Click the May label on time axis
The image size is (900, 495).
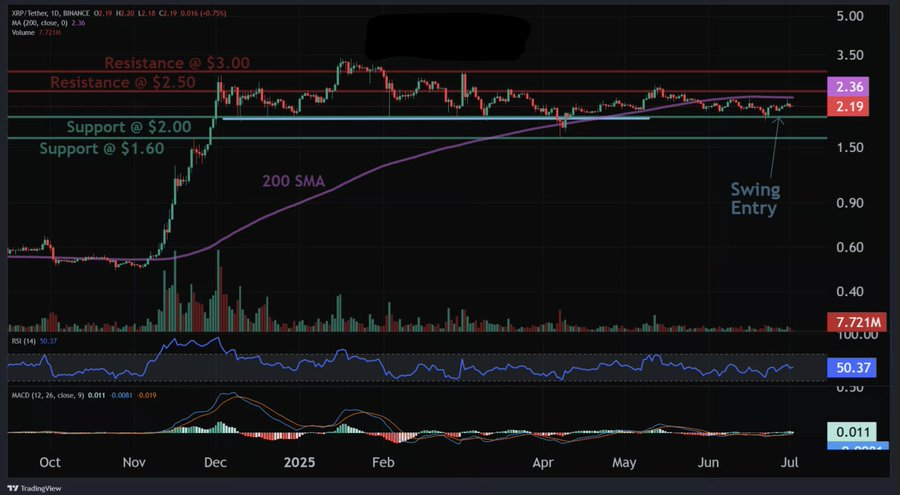point(624,462)
